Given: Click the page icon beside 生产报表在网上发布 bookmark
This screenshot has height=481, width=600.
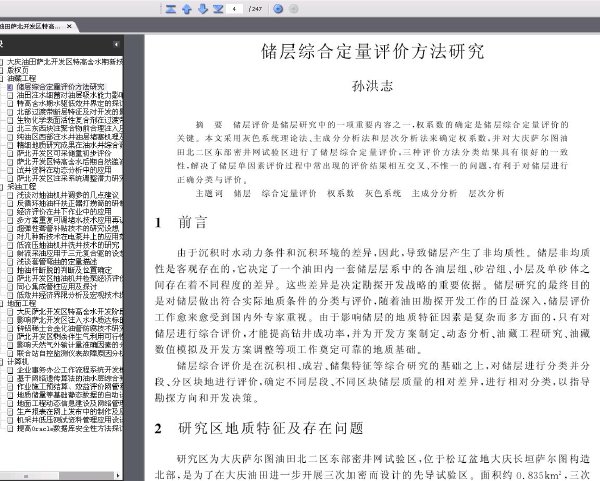Looking at the screenshot, I should tap(10, 412).
